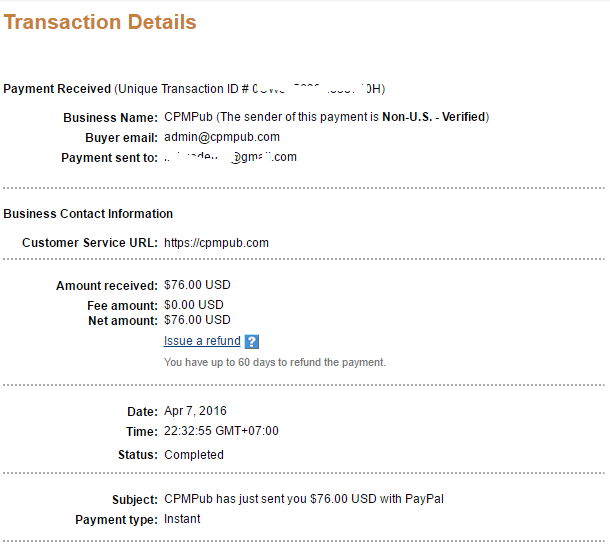610x546 pixels.
Task: Click the Payment sent to gmail address
Action: pos(230,157)
